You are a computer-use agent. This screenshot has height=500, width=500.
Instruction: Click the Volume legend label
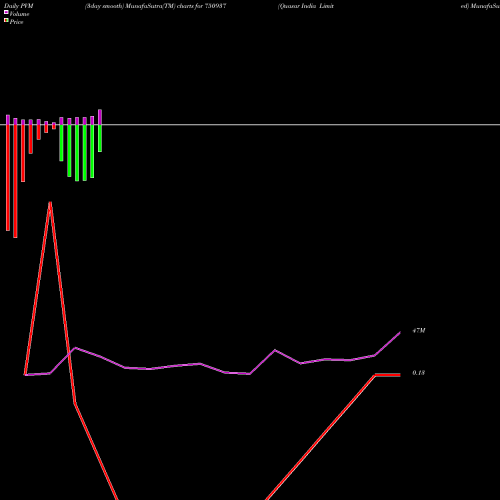(19, 14)
